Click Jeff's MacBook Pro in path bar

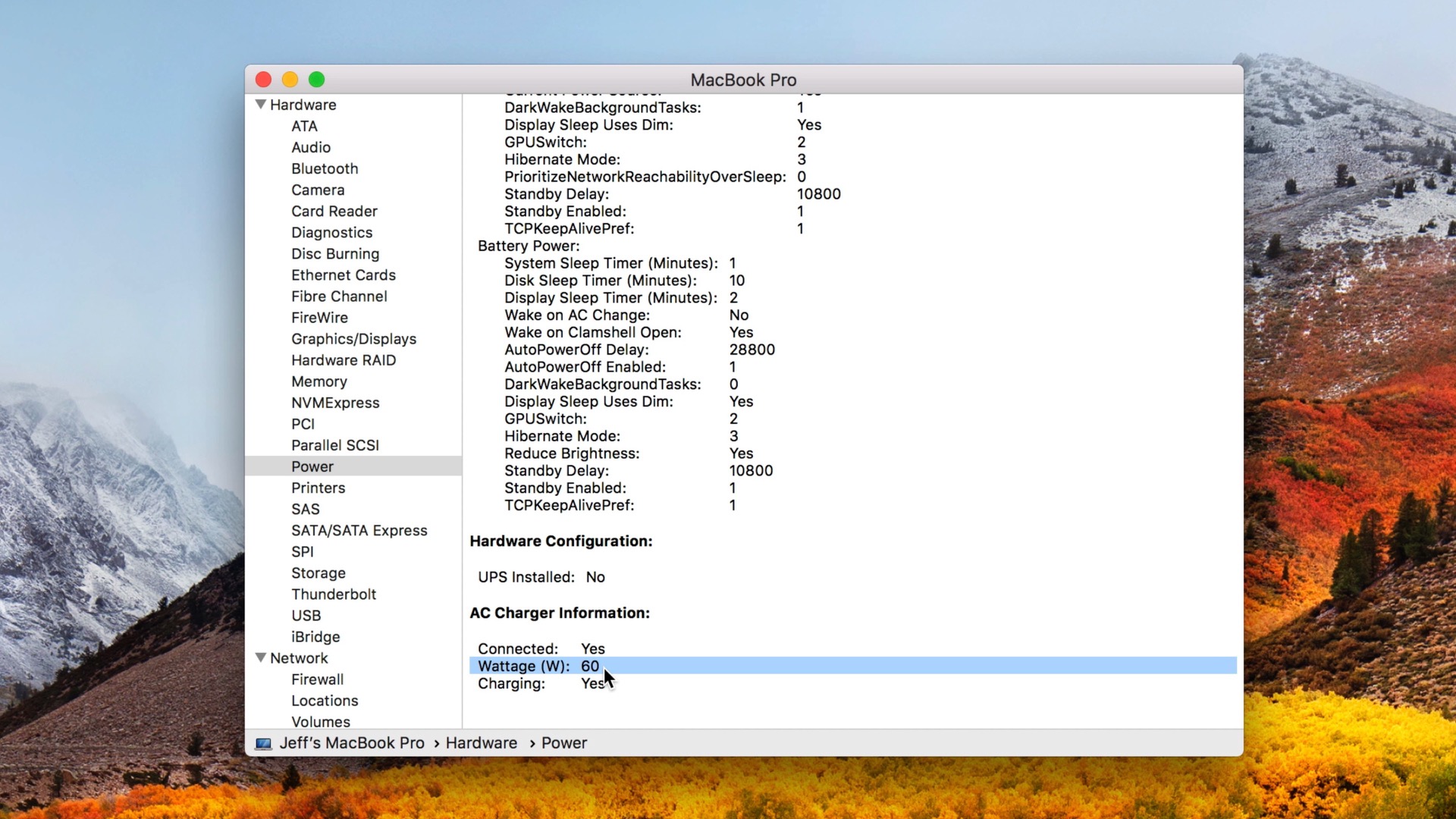click(351, 743)
